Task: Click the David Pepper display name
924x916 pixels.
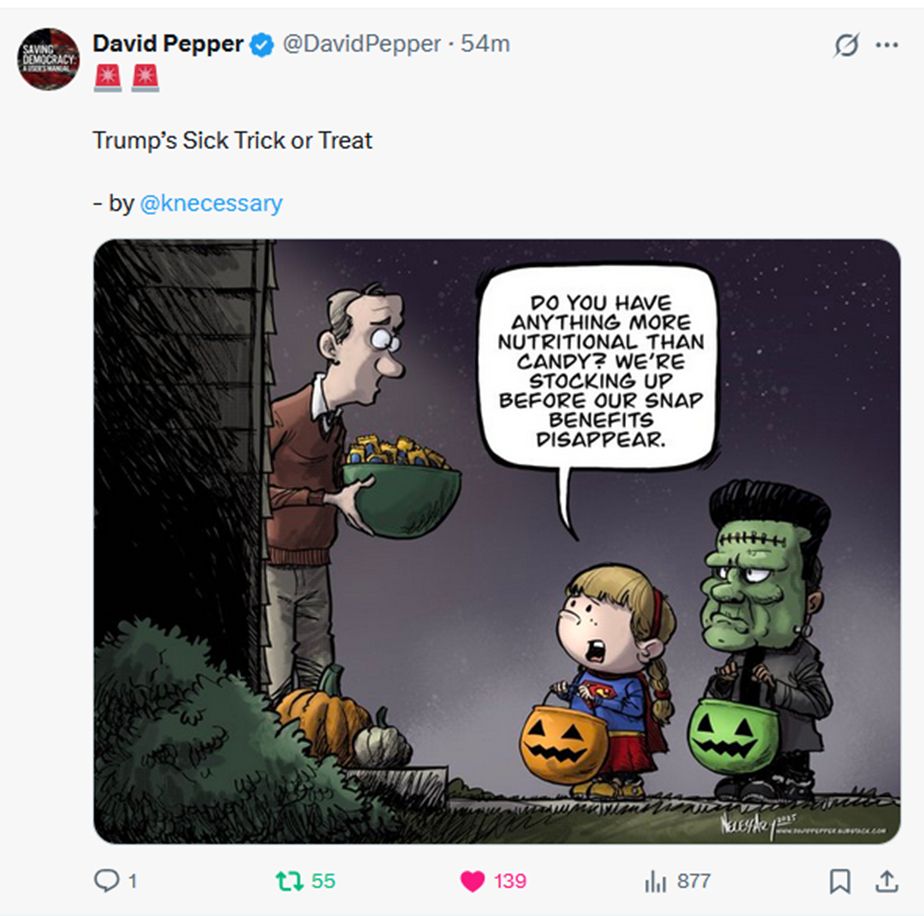Action: point(168,44)
